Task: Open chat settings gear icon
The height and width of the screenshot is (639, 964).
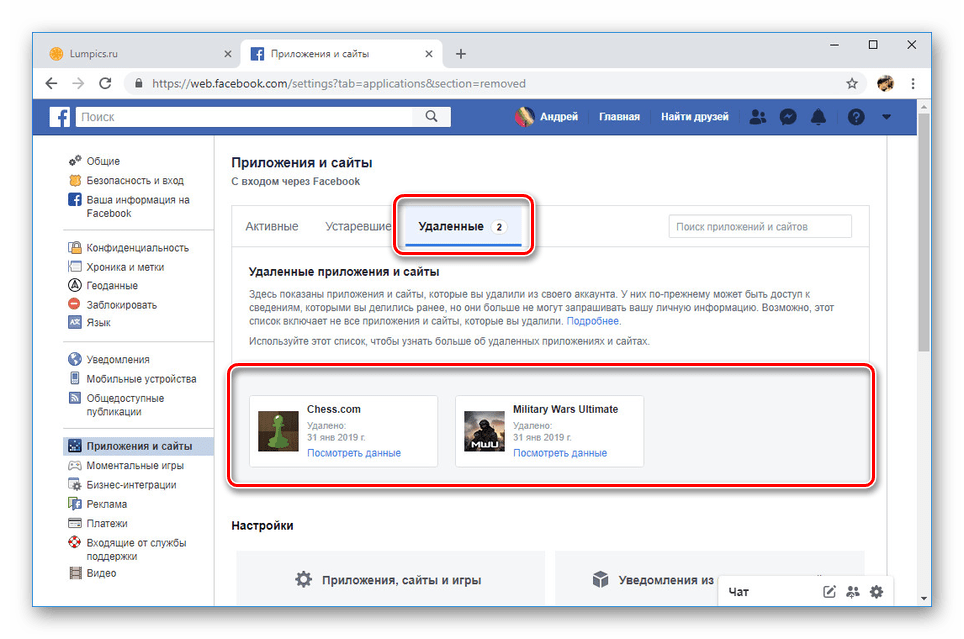Action: (876, 592)
